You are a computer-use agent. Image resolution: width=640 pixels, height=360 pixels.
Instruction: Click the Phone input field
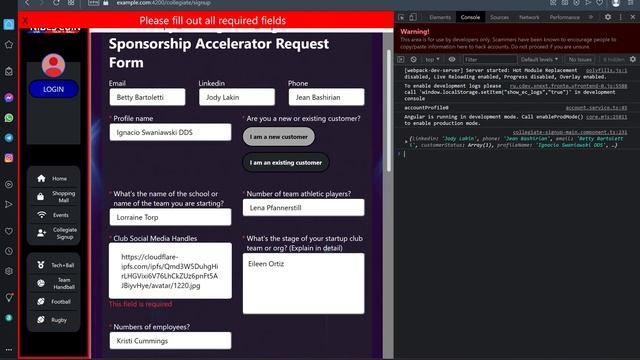(x=327, y=97)
